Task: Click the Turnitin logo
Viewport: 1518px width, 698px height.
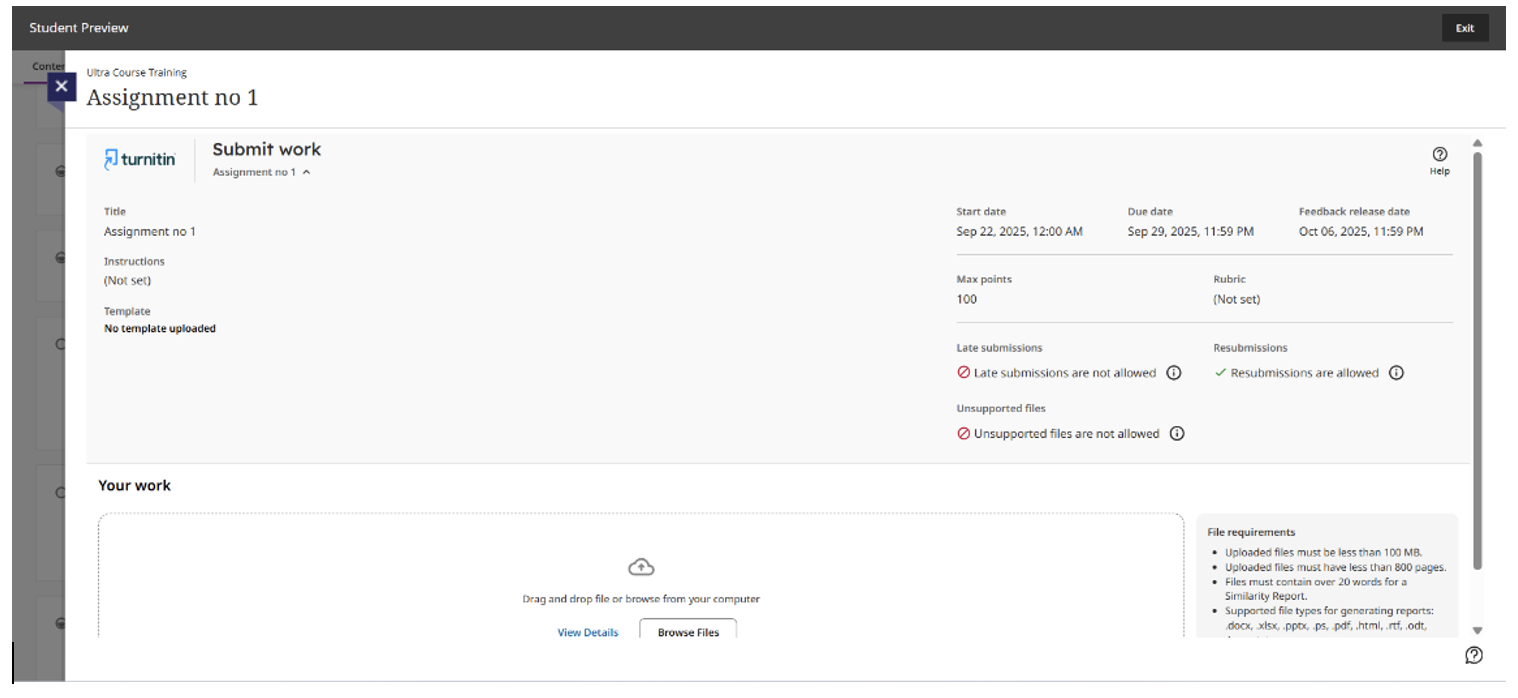Action: pyautogui.click(x=140, y=159)
